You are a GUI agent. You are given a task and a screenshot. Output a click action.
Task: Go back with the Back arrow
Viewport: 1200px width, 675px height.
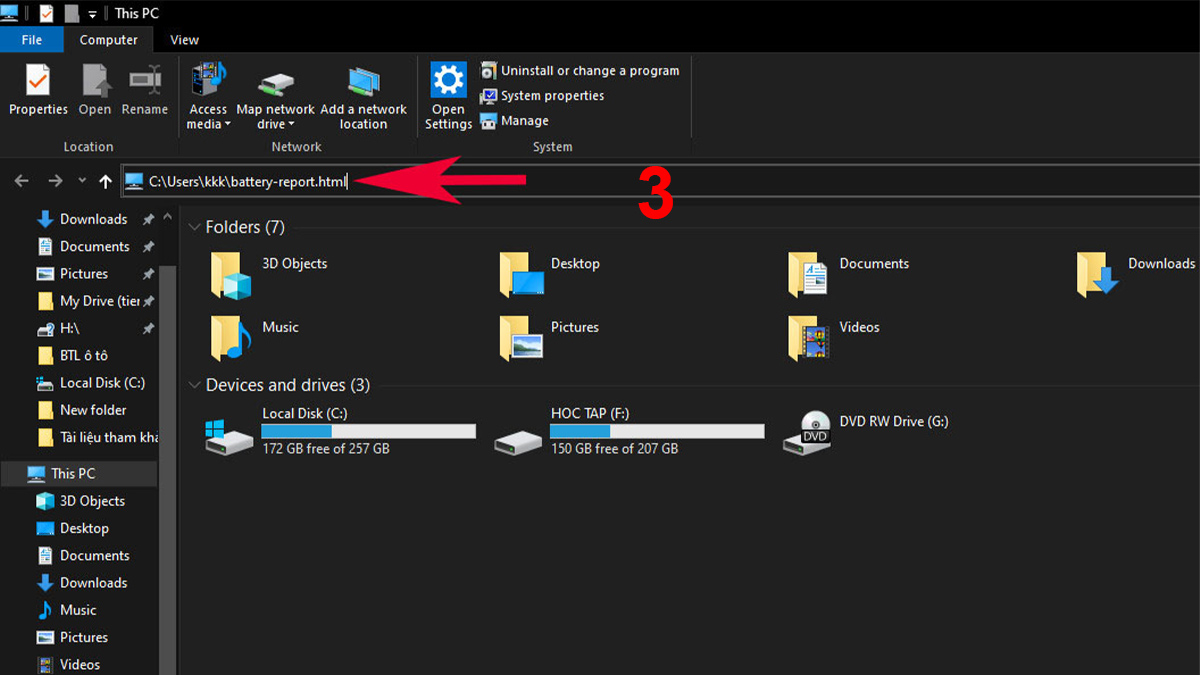point(21,181)
